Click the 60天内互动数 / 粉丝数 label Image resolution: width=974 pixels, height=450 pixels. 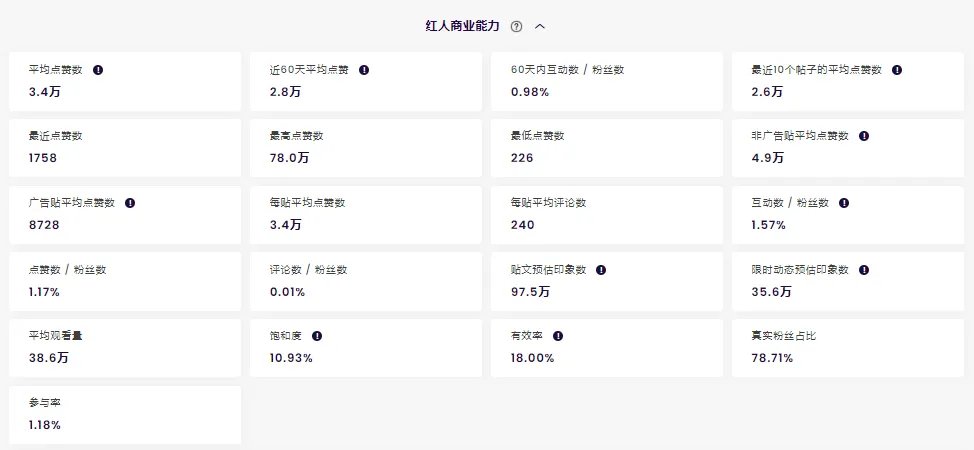[x=567, y=70]
